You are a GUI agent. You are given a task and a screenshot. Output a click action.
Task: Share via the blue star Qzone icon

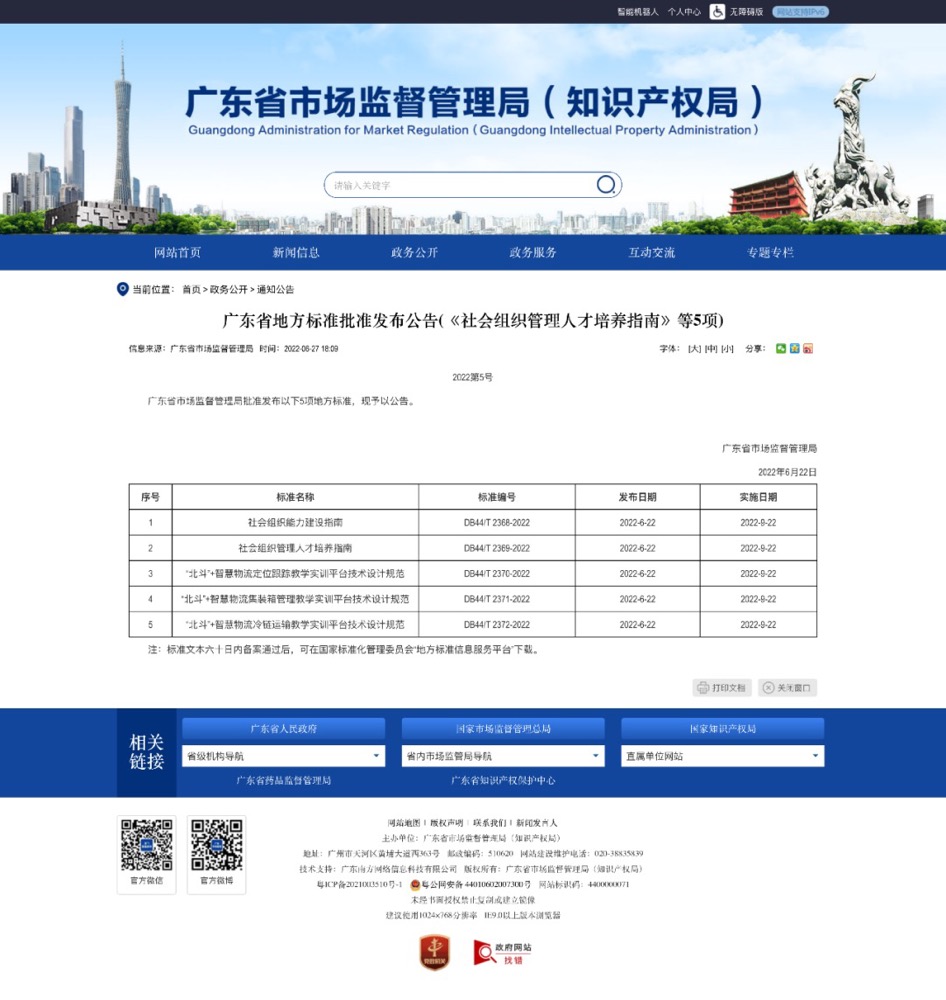(x=794, y=349)
